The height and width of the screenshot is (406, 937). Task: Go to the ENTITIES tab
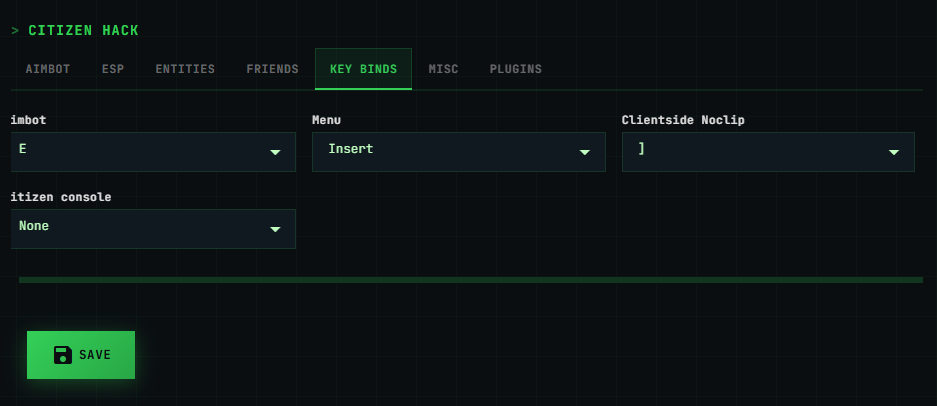click(185, 69)
